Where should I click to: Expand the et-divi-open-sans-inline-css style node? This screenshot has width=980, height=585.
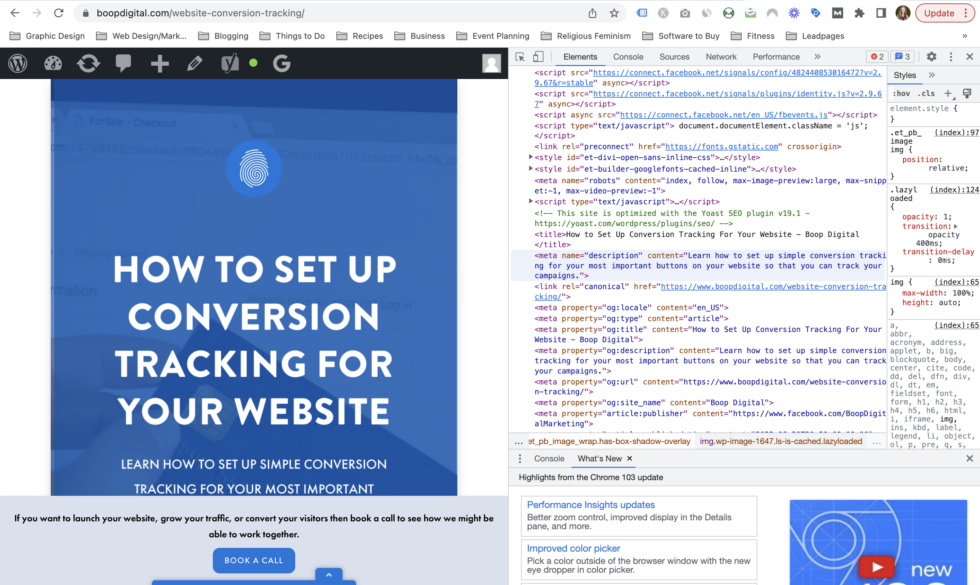[x=531, y=157]
